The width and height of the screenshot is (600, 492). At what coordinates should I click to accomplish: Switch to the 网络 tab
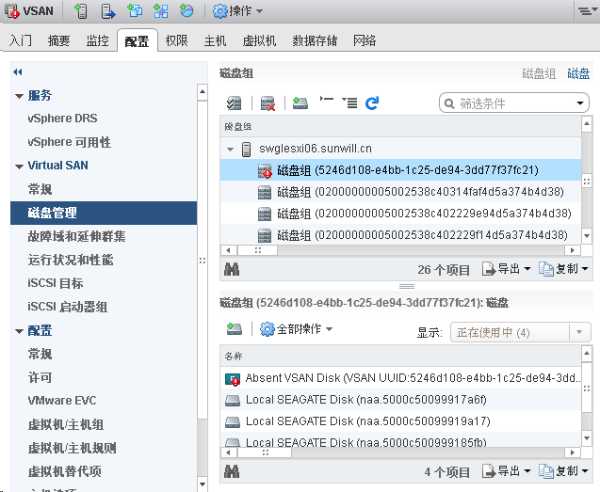[364, 40]
